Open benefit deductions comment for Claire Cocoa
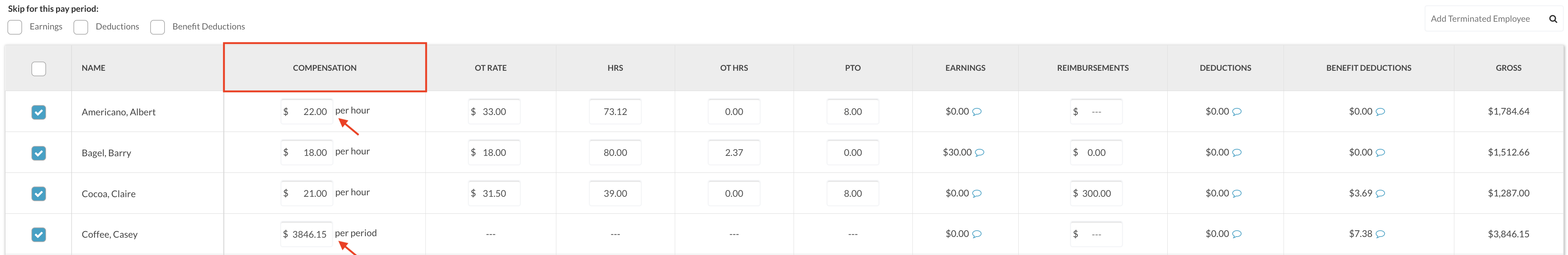1568x255 pixels. pyautogui.click(x=1381, y=193)
